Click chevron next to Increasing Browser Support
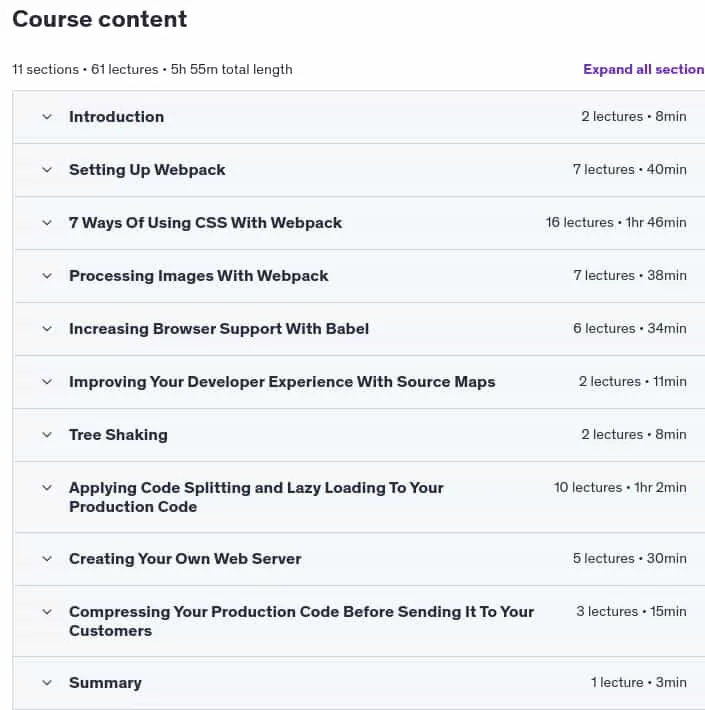The image size is (705, 710). [x=47, y=329]
